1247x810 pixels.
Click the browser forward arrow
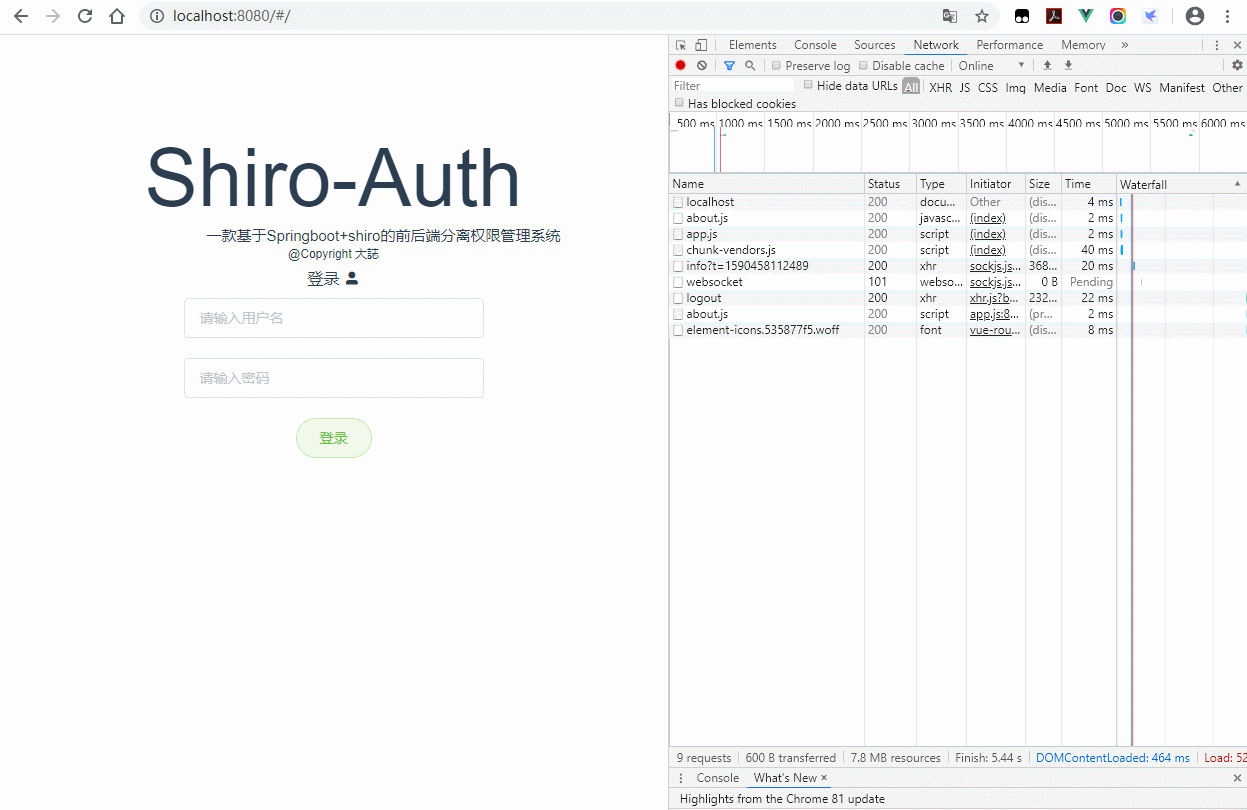pyautogui.click(x=53, y=16)
